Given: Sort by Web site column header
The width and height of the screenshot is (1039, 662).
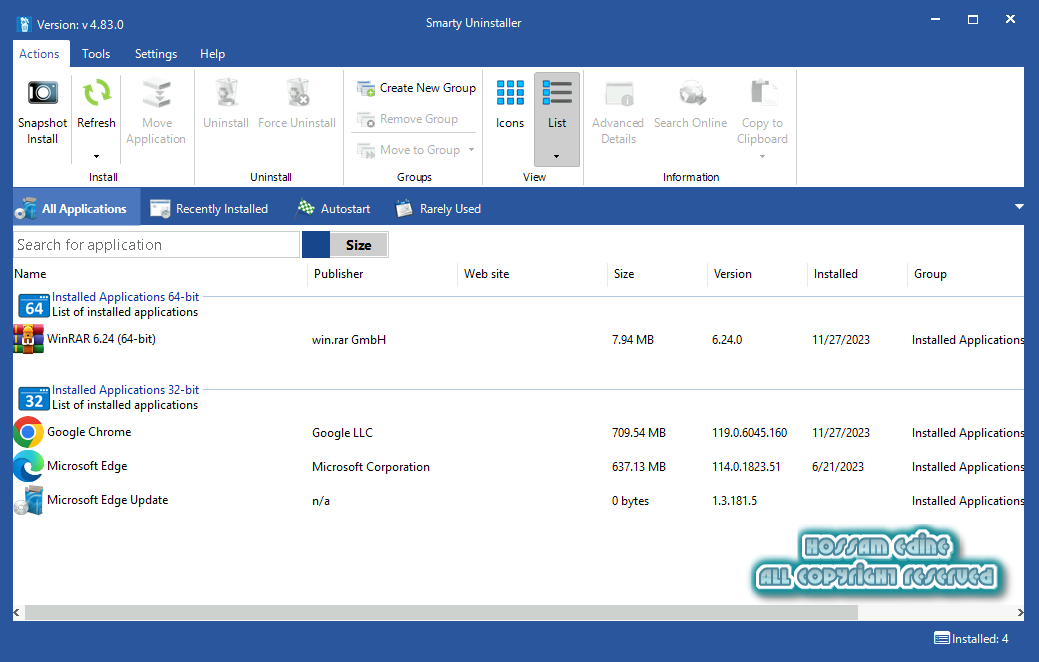Looking at the screenshot, I should pyautogui.click(x=486, y=274).
